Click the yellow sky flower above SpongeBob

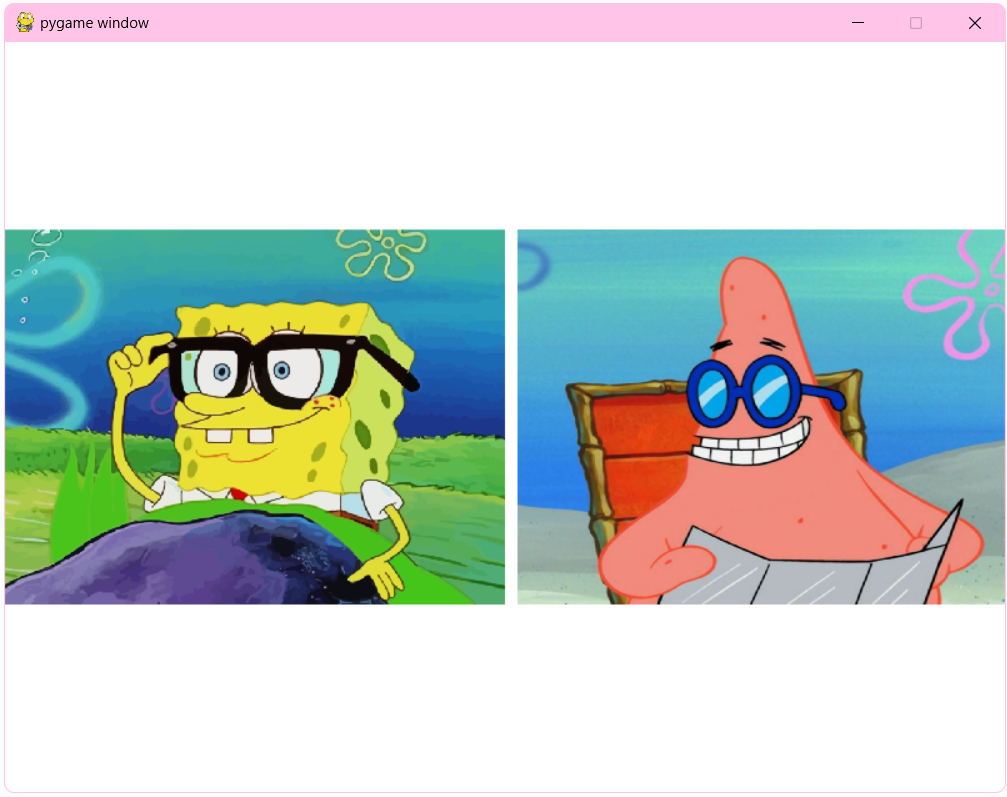380,250
